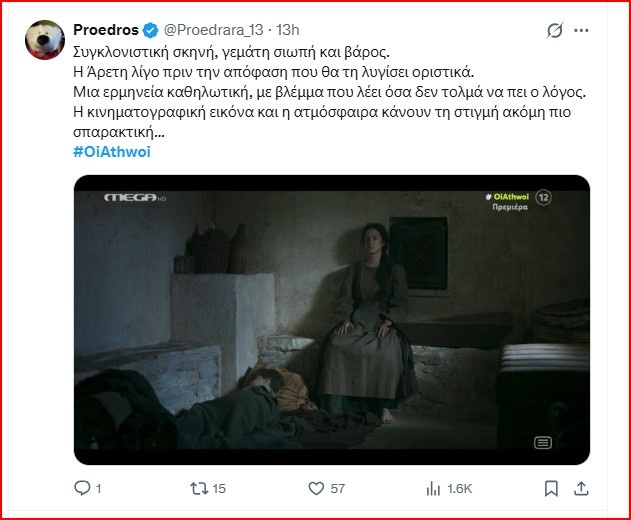Click the Grok icon beside the more menu
The image size is (631, 520).
click(554, 31)
